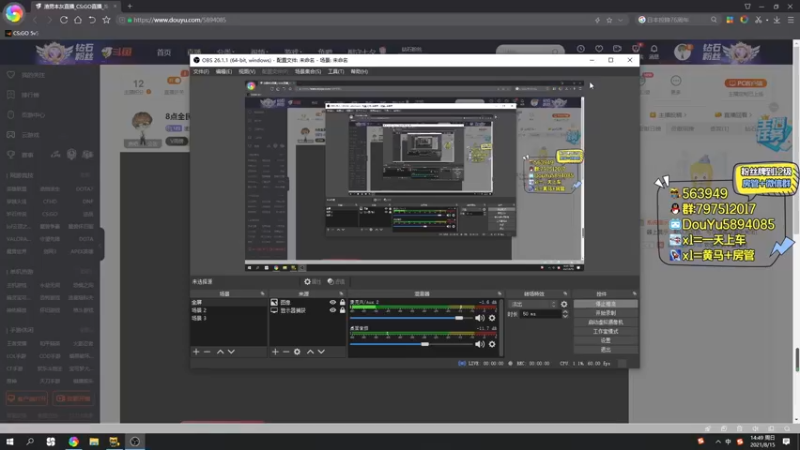The width and height of the screenshot is (800, 450).
Task: Open Douyu notifications bell icon
Action: (654, 49)
